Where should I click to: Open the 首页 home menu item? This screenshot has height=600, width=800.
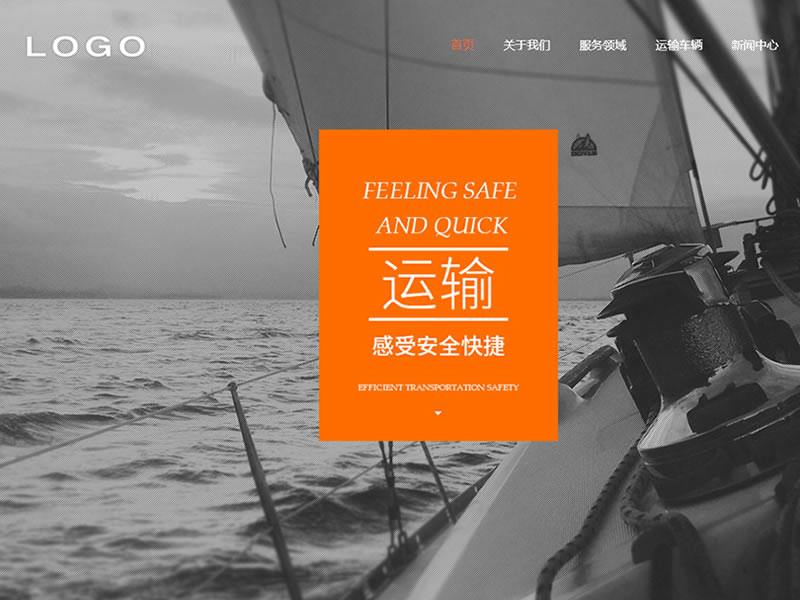point(463,45)
